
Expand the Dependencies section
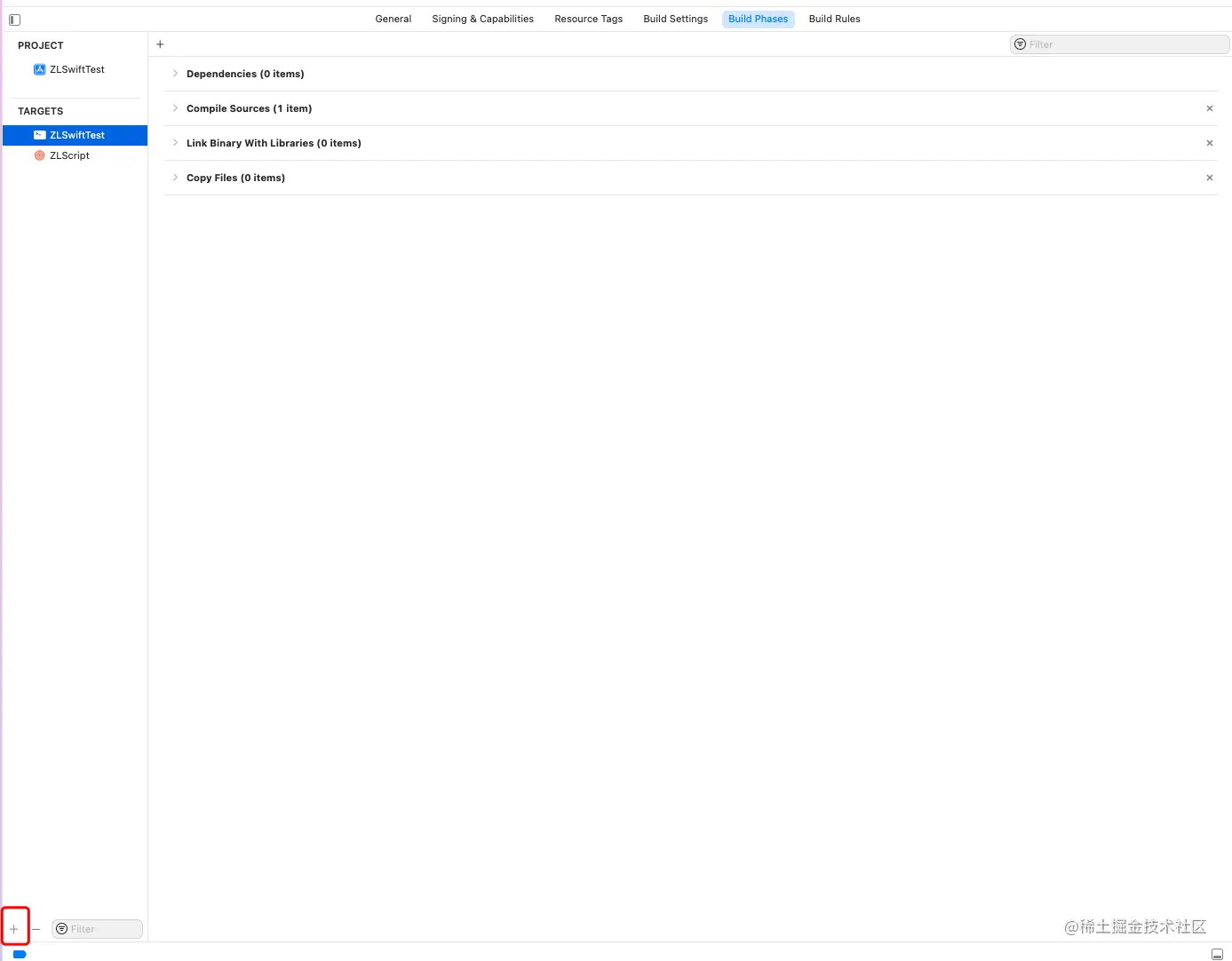point(175,74)
